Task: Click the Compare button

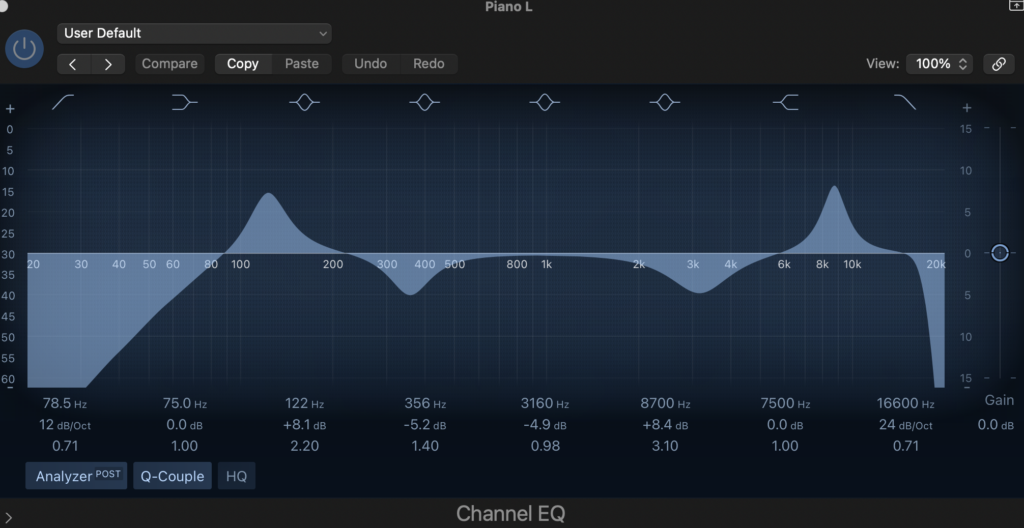Action: tap(169, 63)
